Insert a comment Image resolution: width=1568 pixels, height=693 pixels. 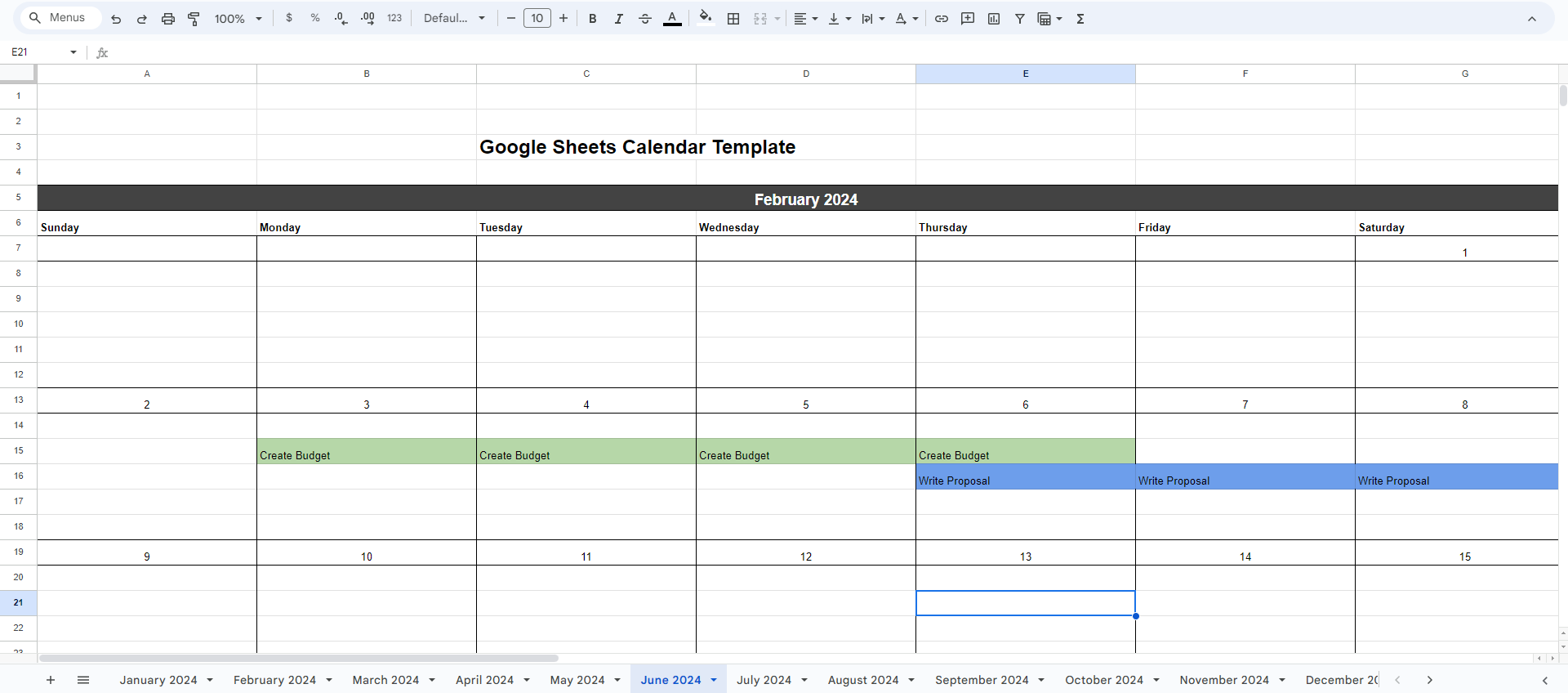coord(968,18)
